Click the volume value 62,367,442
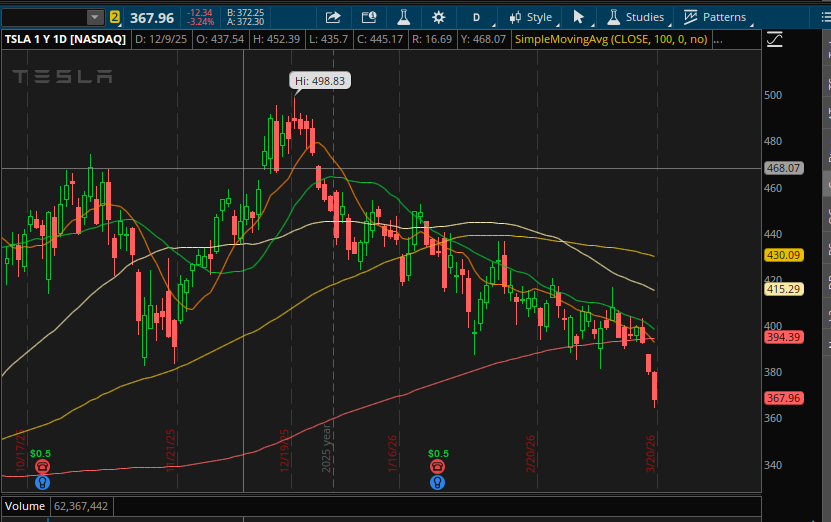The height and width of the screenshot is (522, 831). pos(81,506)
